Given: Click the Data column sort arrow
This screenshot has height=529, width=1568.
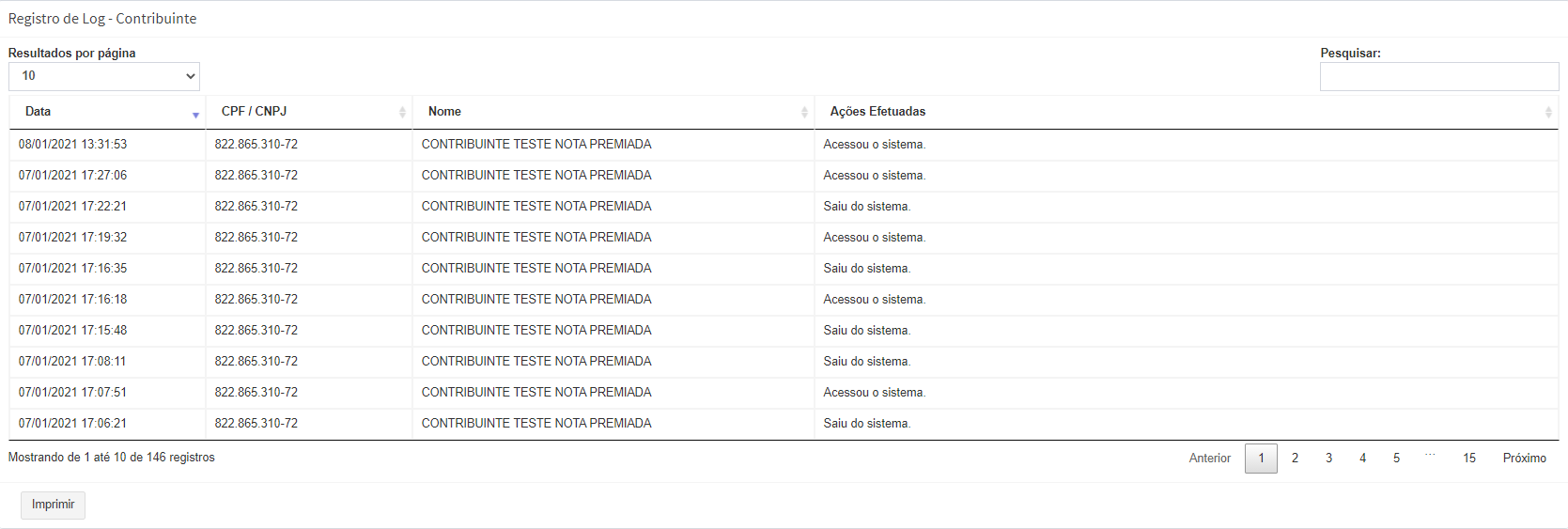Looking at the screenshot, I should tap(195, 114).
